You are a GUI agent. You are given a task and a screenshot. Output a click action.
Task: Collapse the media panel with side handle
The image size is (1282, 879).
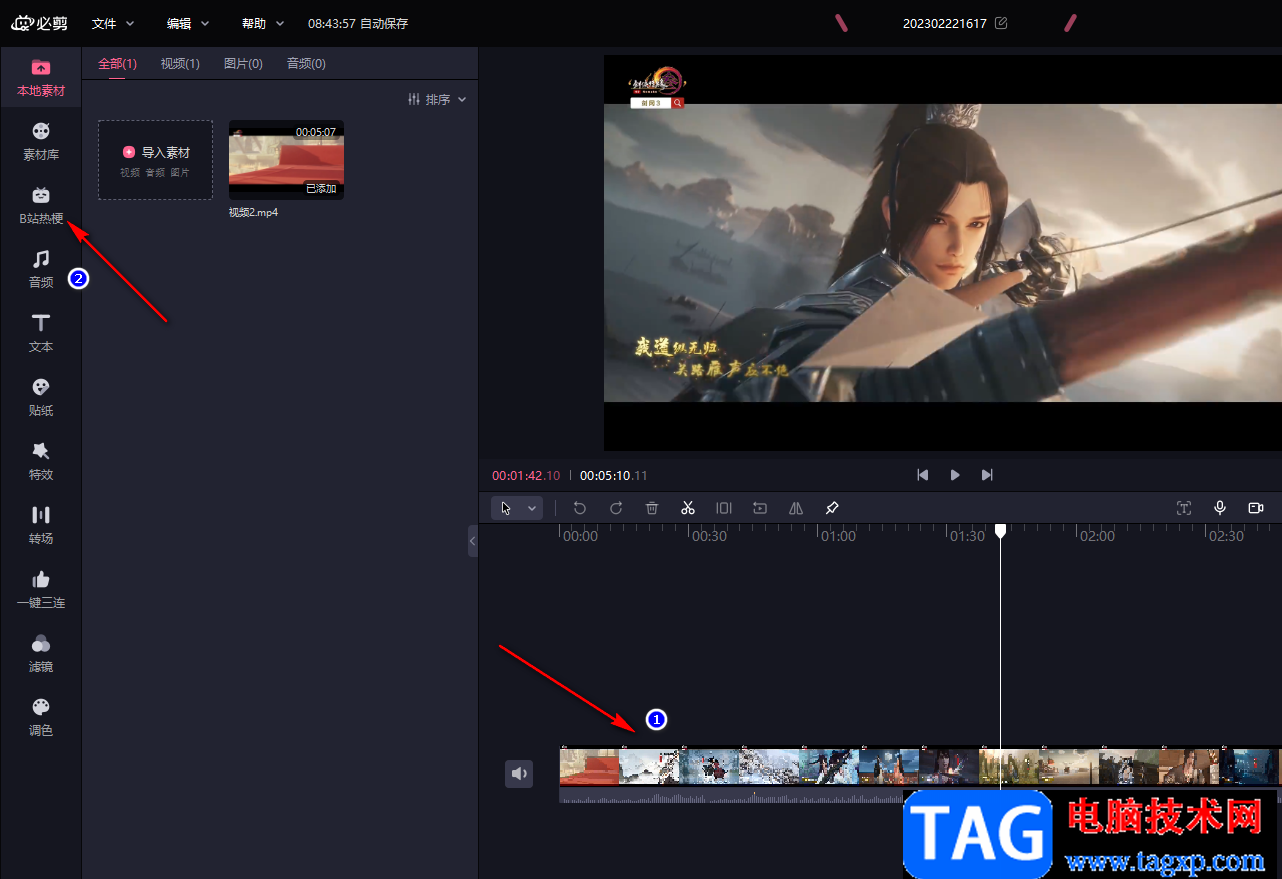click(x=473, y=540)
